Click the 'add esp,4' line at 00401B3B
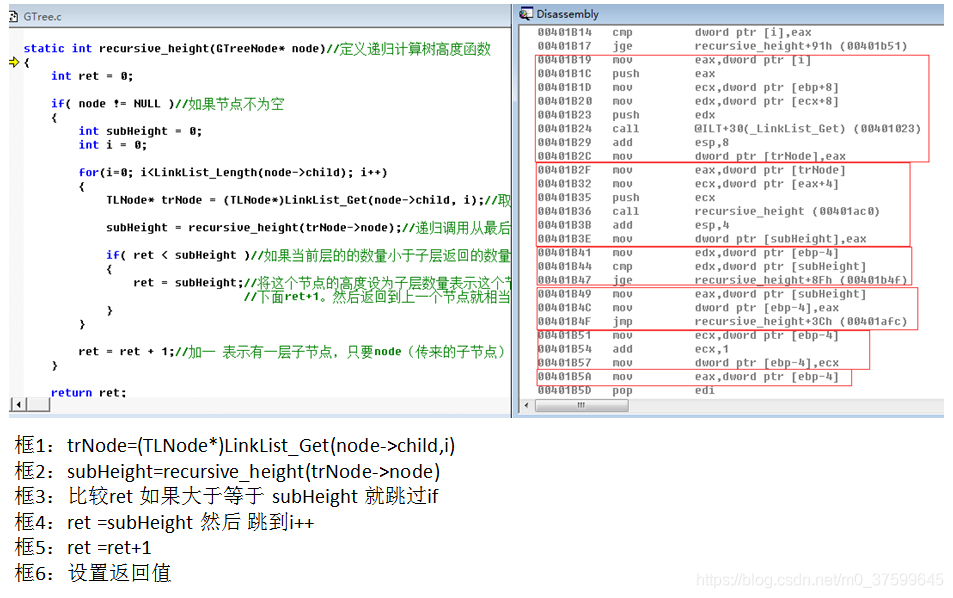This screenshot has height=598, width=953. pos(633,225)
